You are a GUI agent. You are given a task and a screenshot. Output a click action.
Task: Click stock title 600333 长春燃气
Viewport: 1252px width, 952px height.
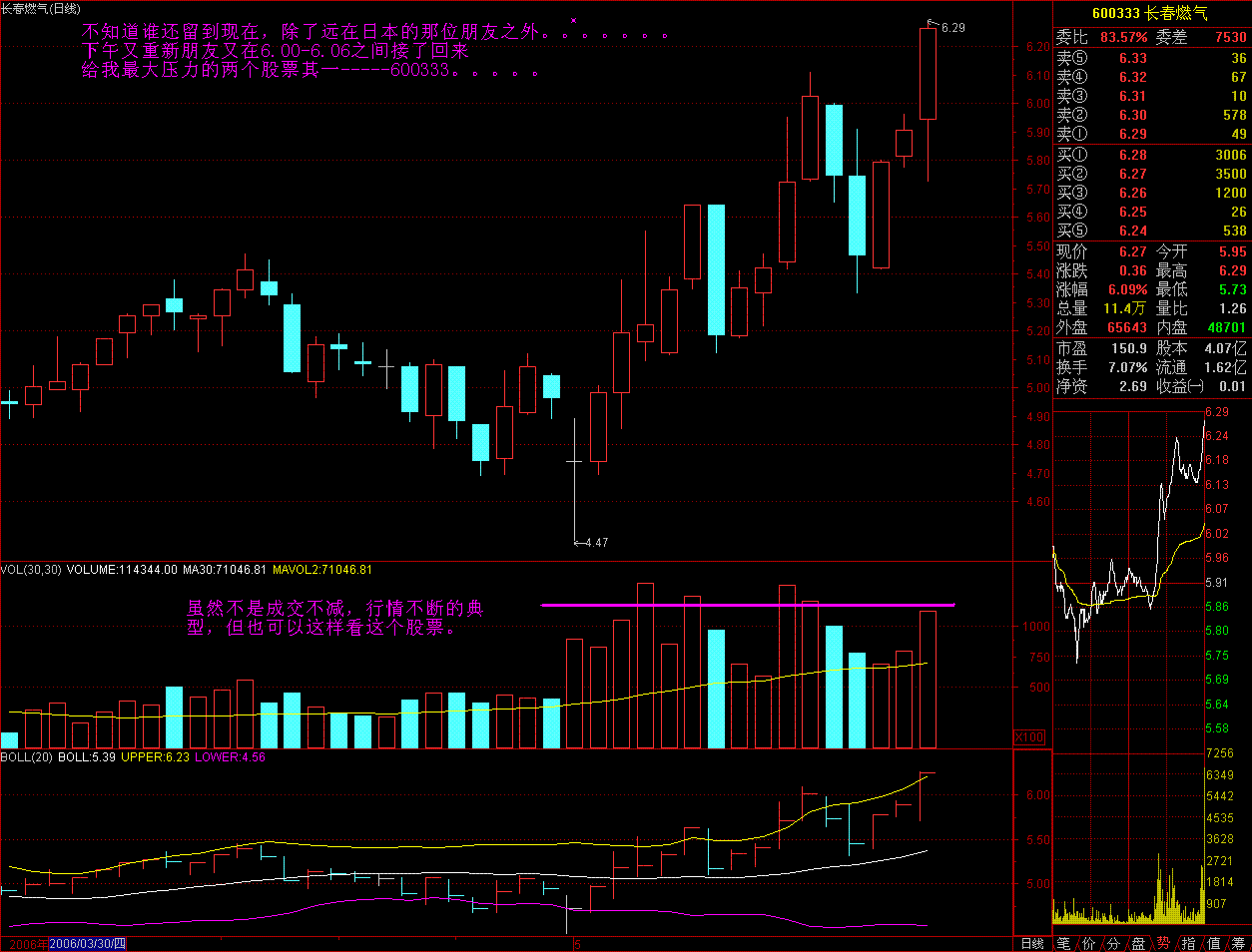click(x=1150, y=13)
